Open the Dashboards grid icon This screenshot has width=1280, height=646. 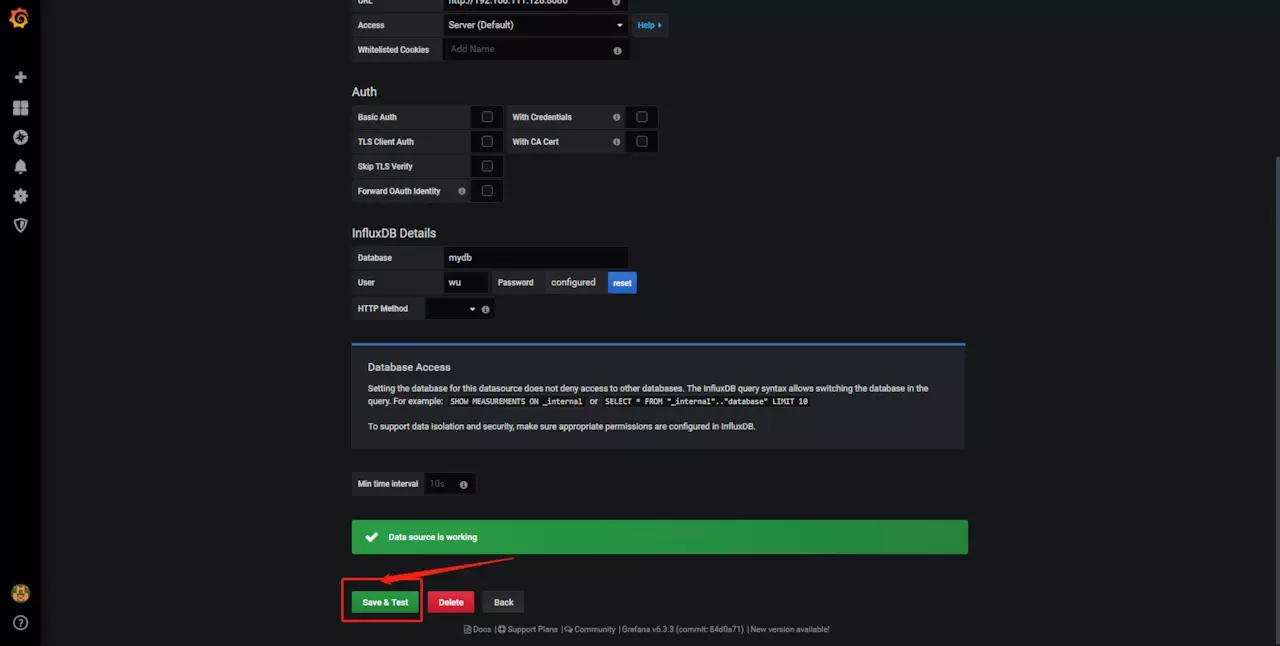pos(20,107)
